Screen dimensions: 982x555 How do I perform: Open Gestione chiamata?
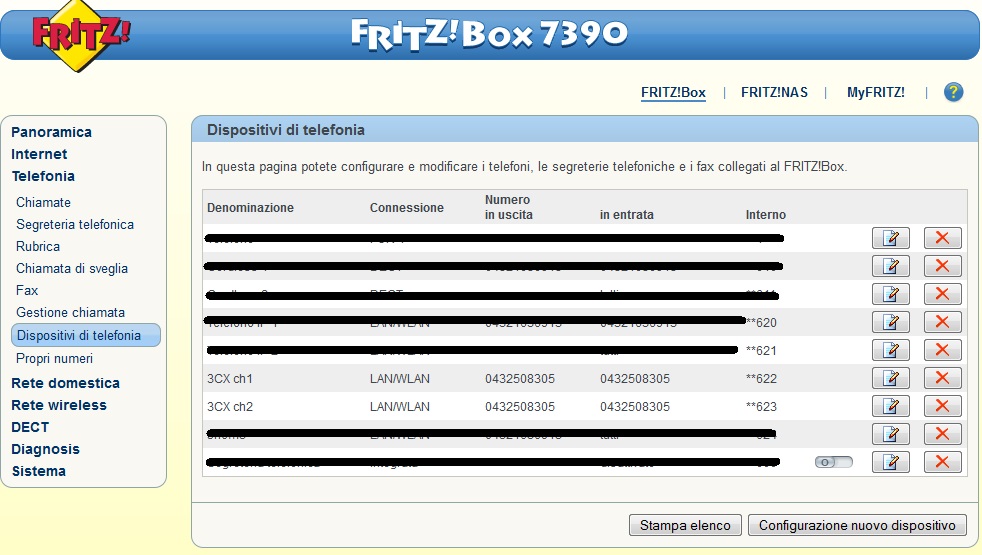pyautogui.click(x=70, y=312)
